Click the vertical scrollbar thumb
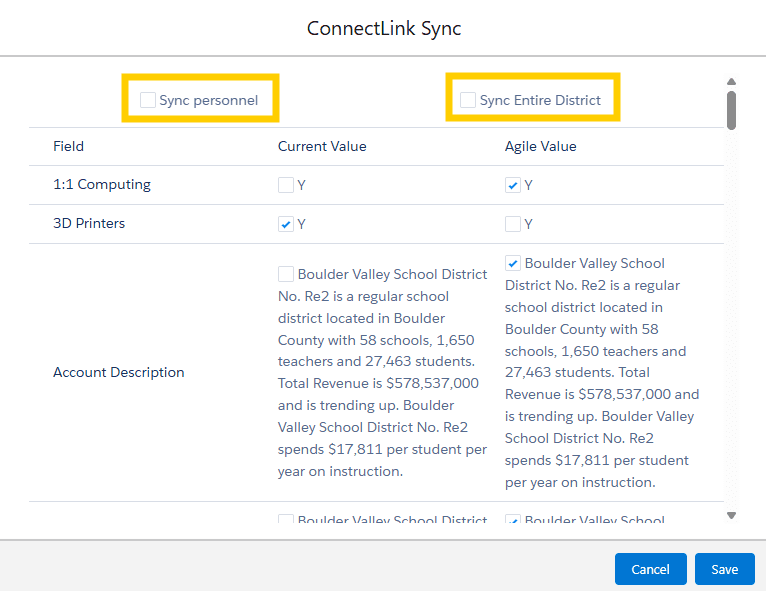Screen dimensions: 766x591 [x=731, y=110]
